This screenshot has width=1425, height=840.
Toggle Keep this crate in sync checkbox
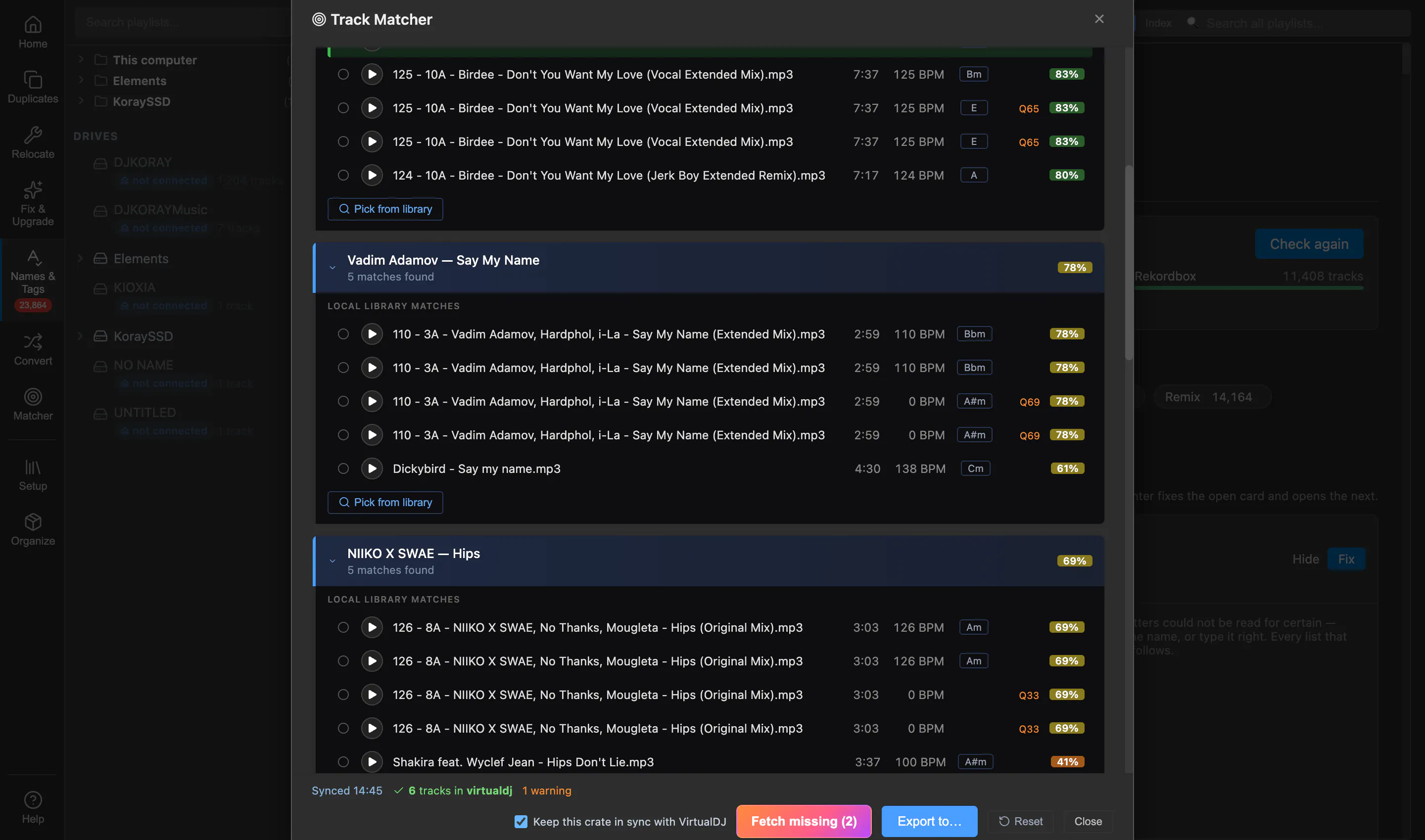click(x=521, y=821)
